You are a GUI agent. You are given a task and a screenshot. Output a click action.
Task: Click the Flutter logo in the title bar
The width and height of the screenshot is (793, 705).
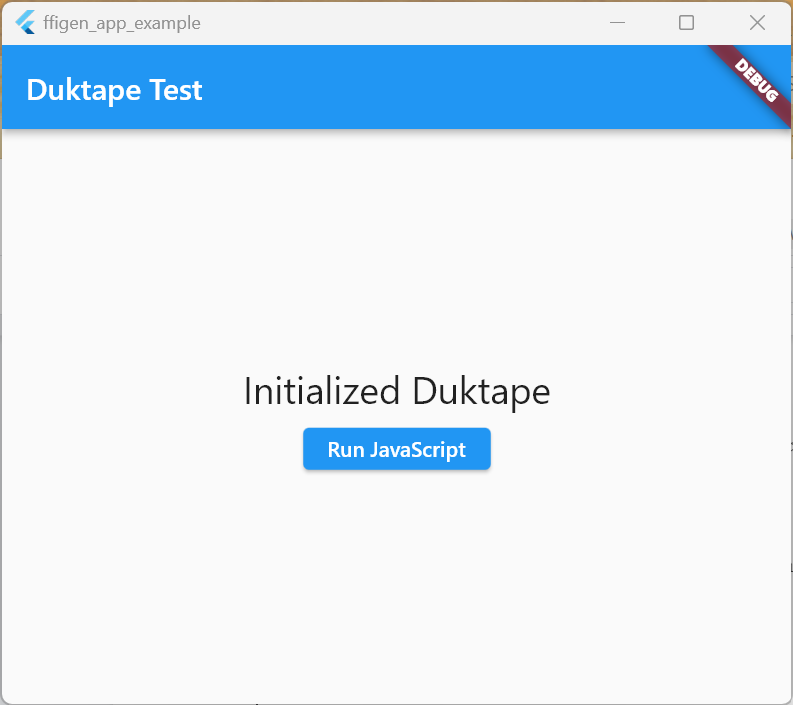click(x=25, y=22)
